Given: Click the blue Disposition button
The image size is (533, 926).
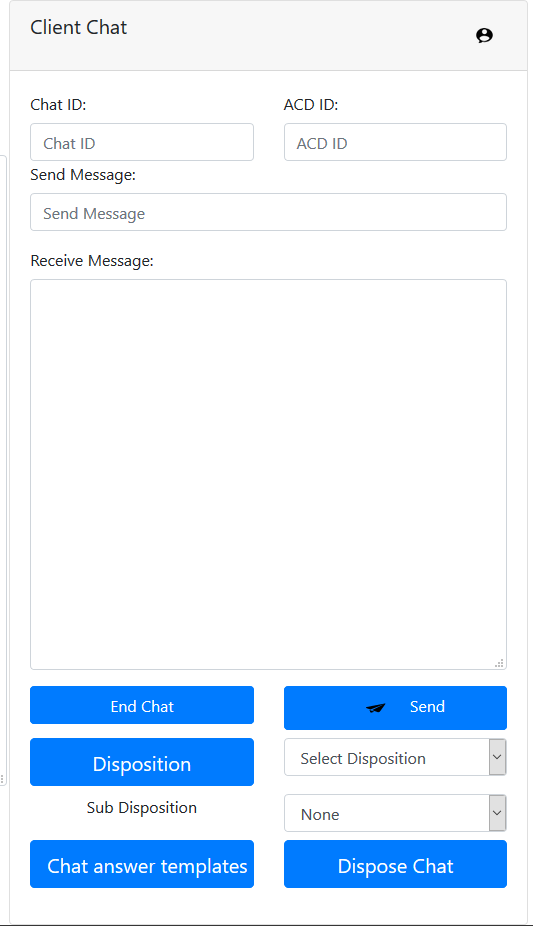Looking at the screenshot, I should point(142,762).
